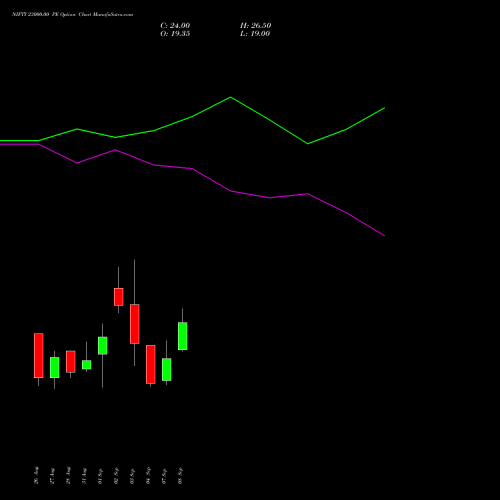Click the close value C: 24.00
The image size is (500, 500).
point(175,26)
